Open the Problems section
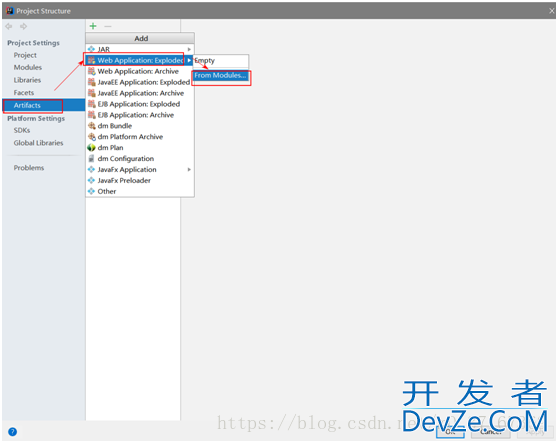Viewport: 558px width, 443px height. (29, 168)
